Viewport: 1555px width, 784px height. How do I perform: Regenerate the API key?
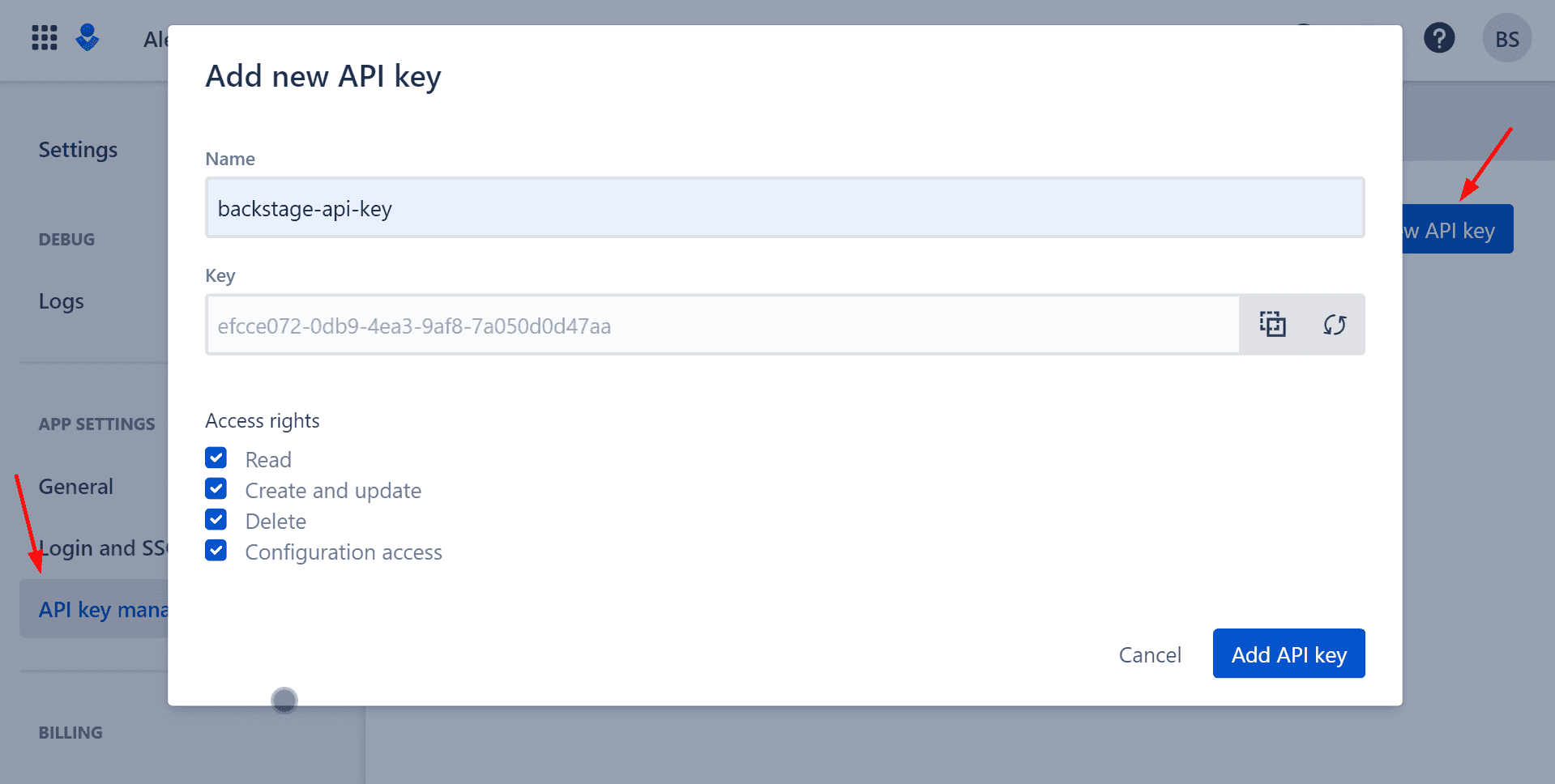(1335, 325)
